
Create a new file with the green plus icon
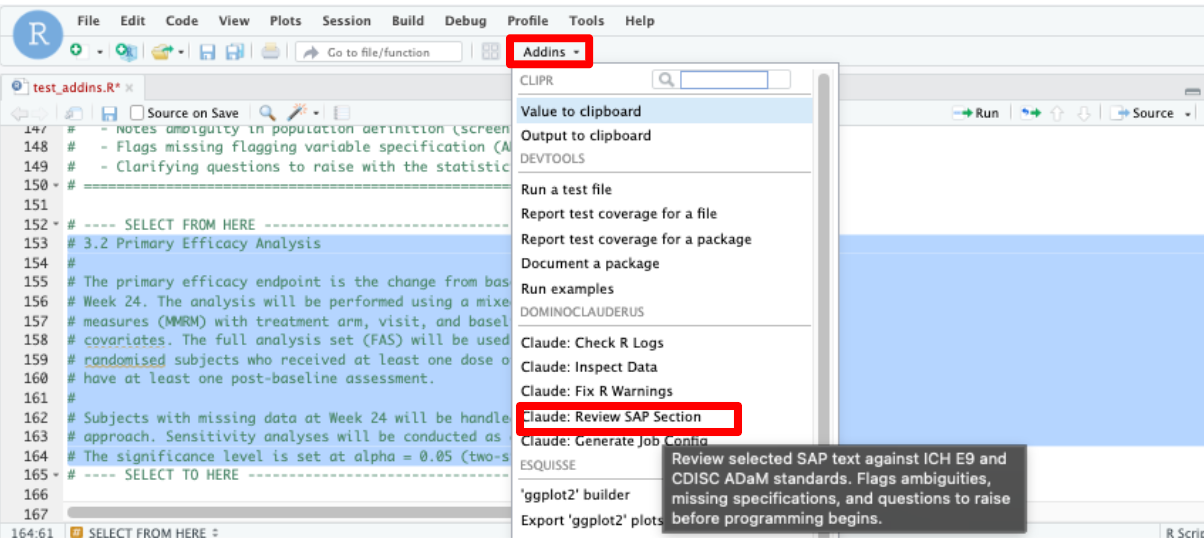77,51
